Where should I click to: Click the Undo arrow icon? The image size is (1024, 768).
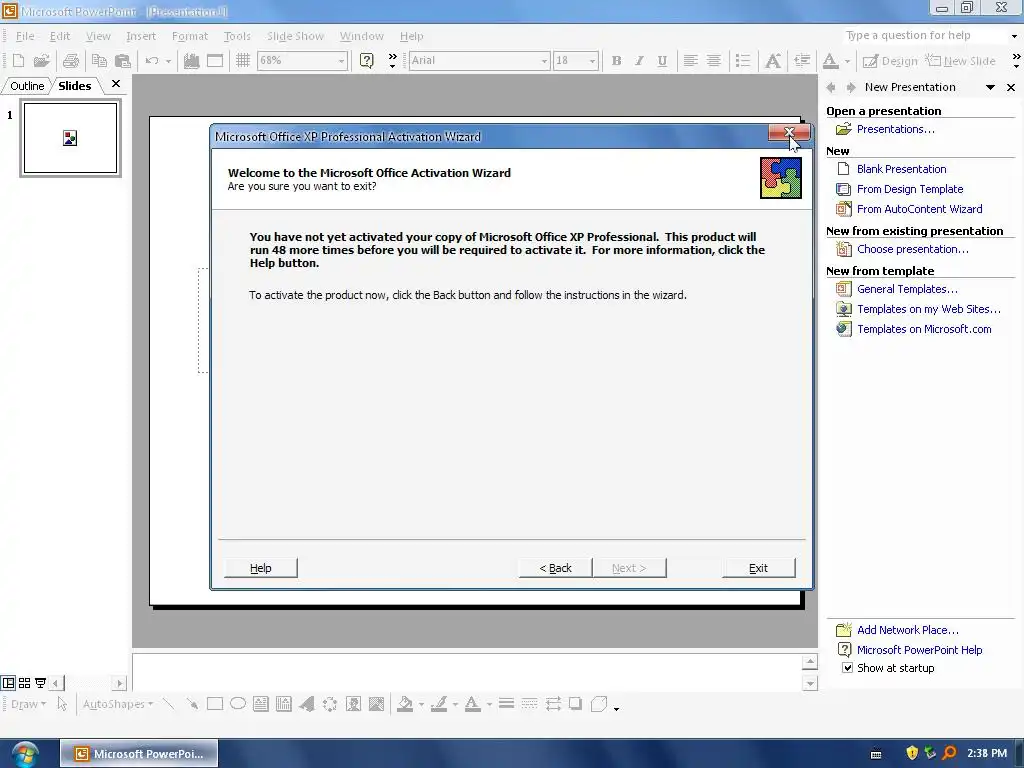(x=152, y=61)
